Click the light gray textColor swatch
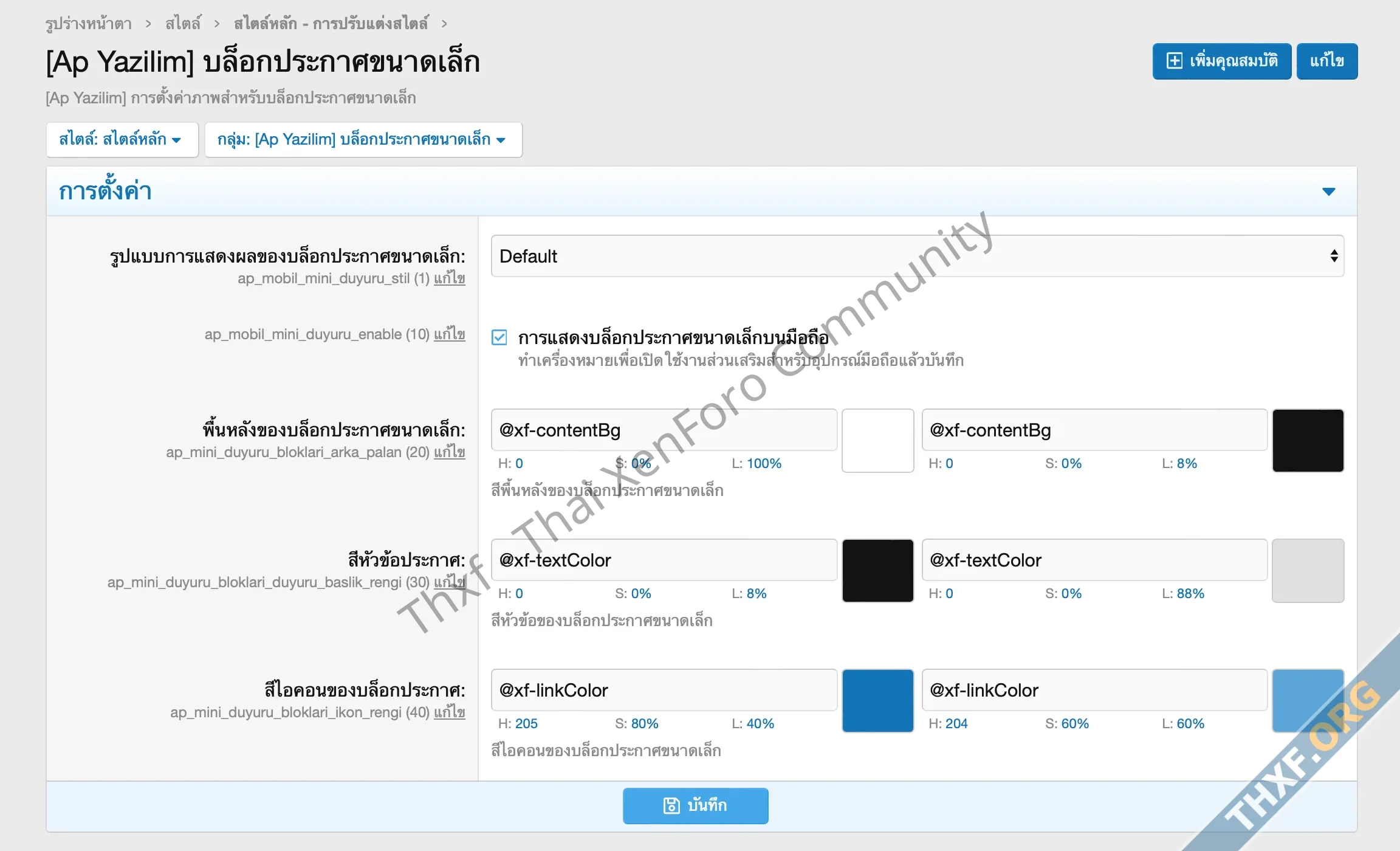The image size is (1400, 851). [1308, 570]
